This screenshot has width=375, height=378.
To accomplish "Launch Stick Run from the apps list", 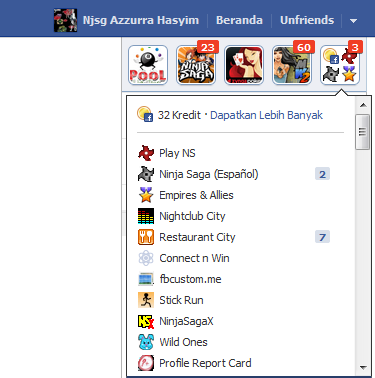I will [x=181, y=300].
